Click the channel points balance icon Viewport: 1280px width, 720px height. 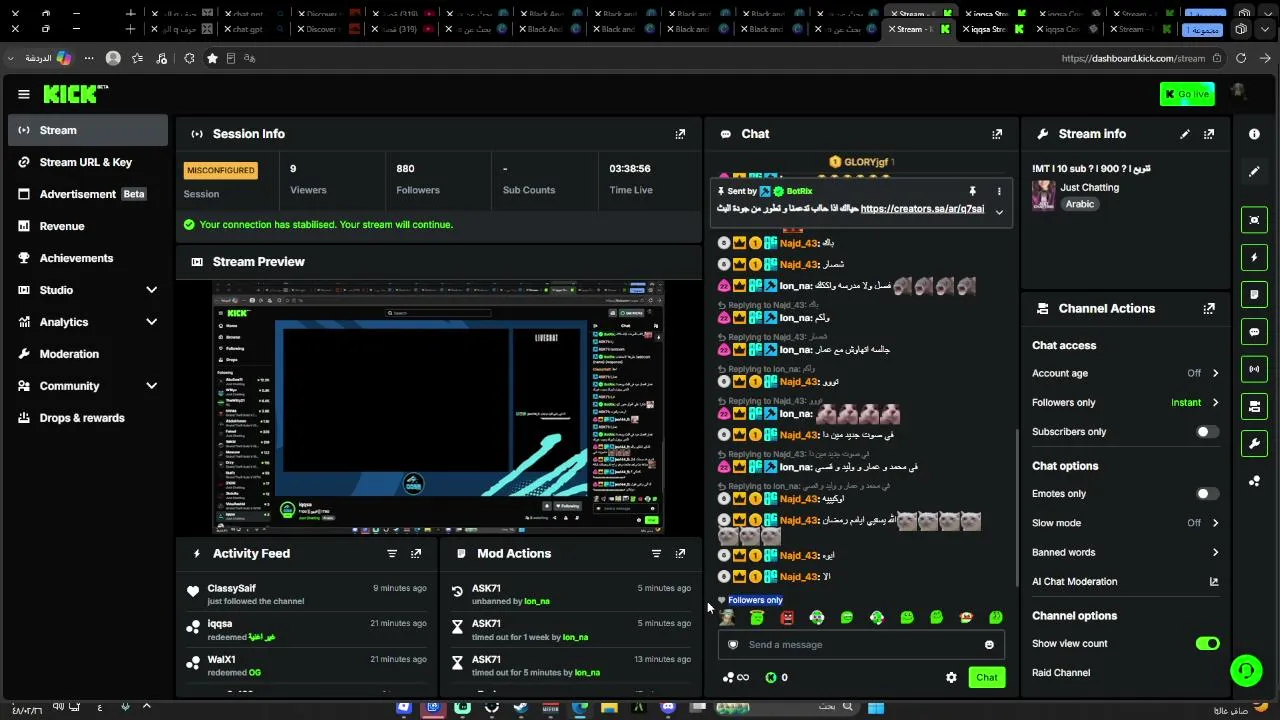pyautogui.click(x=735, y=678)
